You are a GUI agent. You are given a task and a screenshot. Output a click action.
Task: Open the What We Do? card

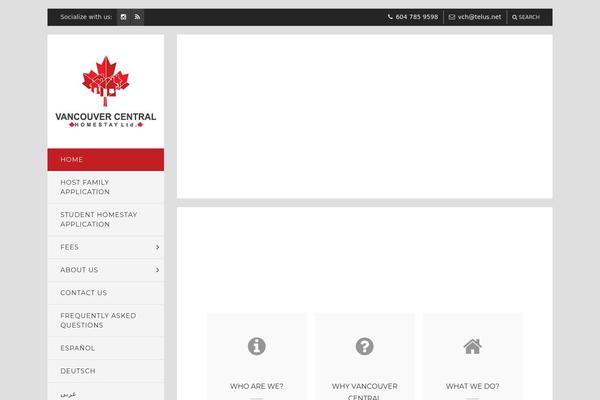473,356
